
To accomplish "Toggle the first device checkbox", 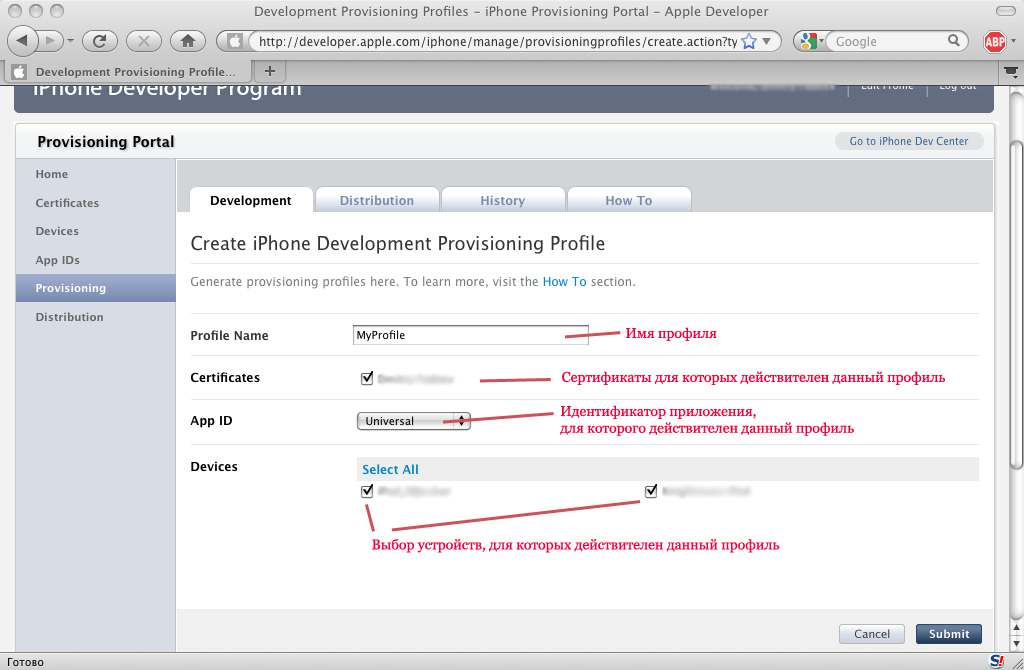I will pyautogui.click(x=366, y=491).
